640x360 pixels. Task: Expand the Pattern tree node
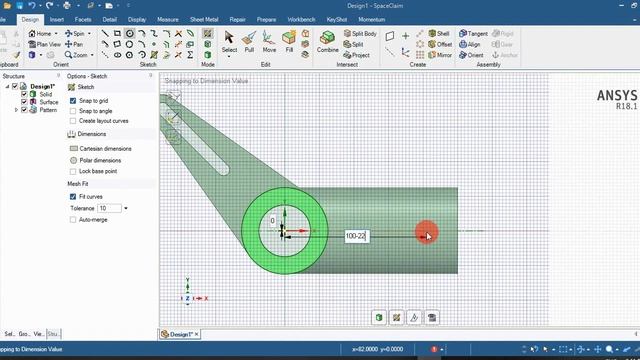point(16,110)
